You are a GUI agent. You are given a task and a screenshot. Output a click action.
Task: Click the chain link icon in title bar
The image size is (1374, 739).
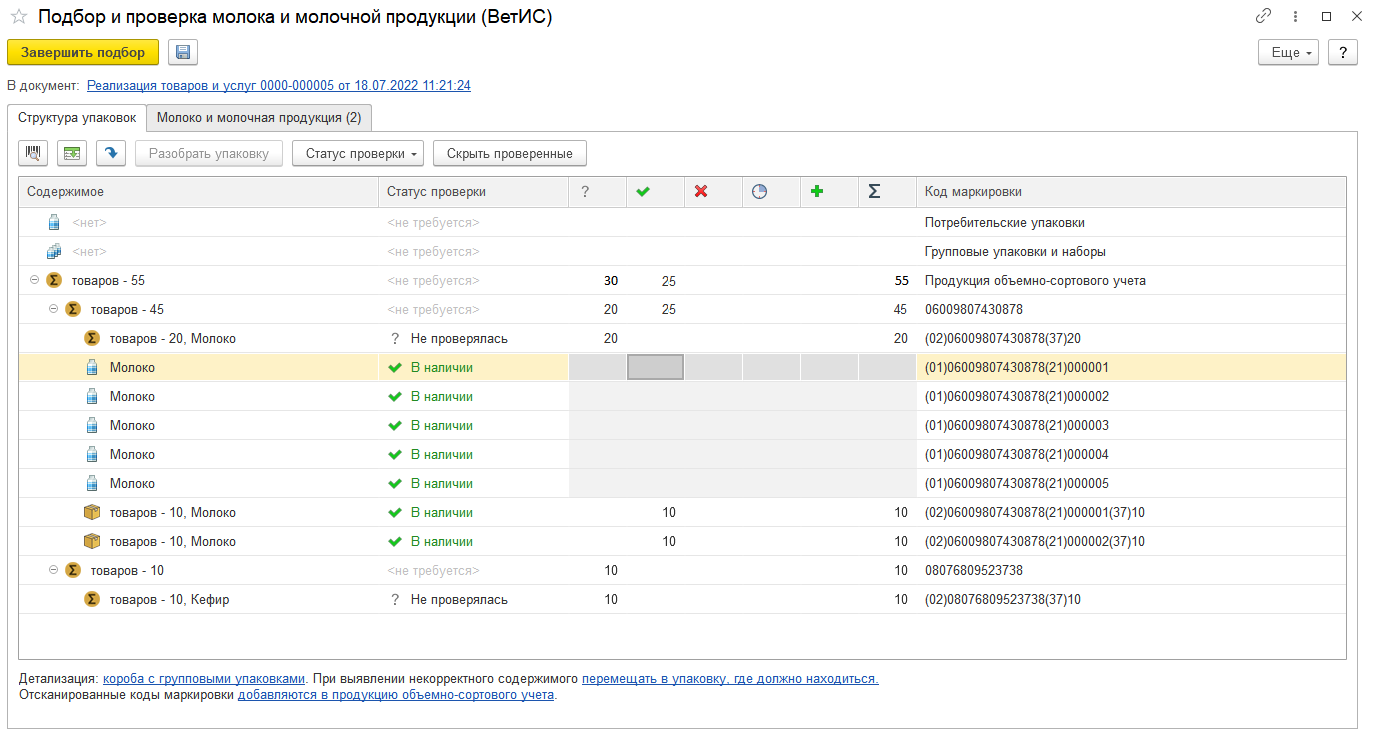(x=1263, y=16)
